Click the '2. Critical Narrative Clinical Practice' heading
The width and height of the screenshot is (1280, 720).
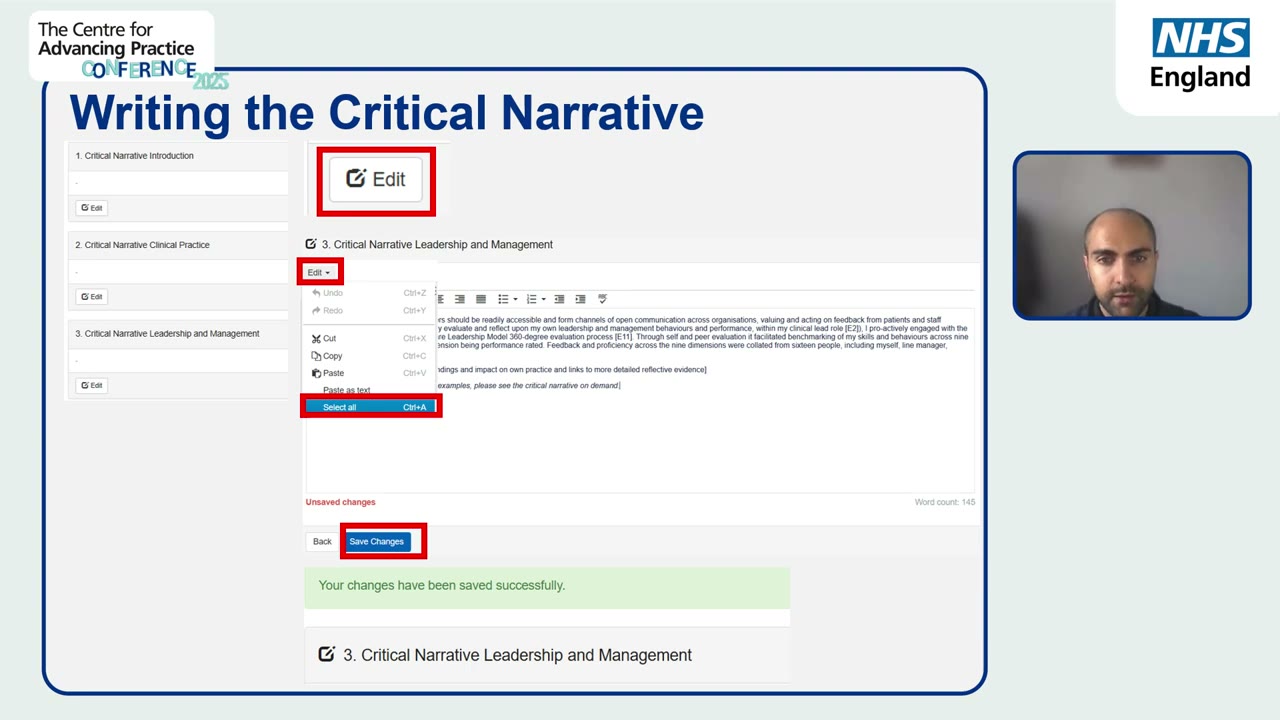[x=143, y=245]
